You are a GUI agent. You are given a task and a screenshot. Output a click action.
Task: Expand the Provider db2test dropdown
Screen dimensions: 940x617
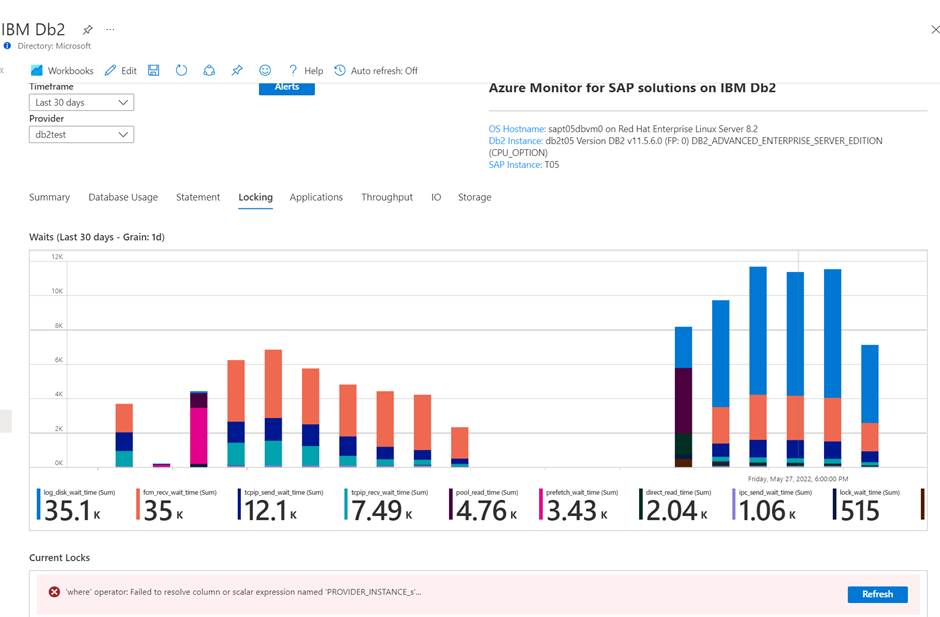[82, 134]
